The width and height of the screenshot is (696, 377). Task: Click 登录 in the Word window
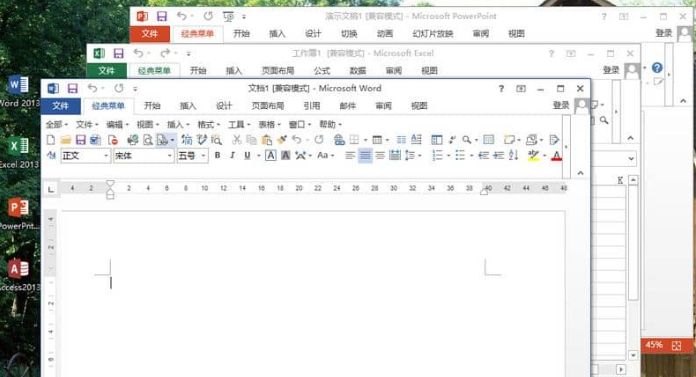pos(561,105)
